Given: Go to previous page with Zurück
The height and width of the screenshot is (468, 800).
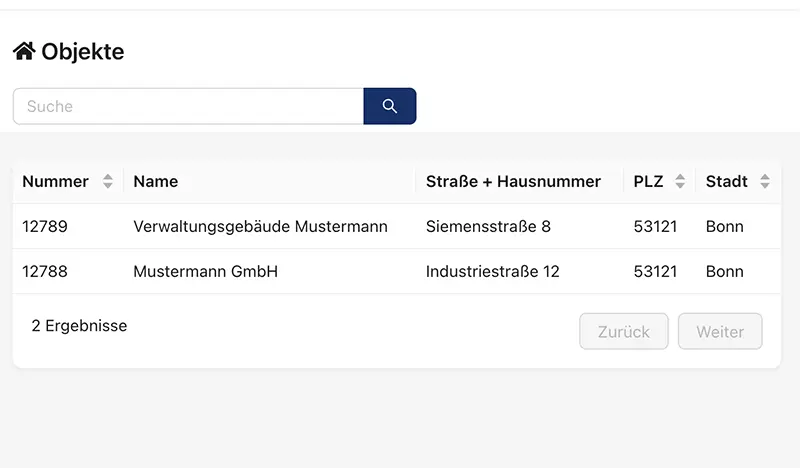Looking at the screenshot, I should click(623, 332).
